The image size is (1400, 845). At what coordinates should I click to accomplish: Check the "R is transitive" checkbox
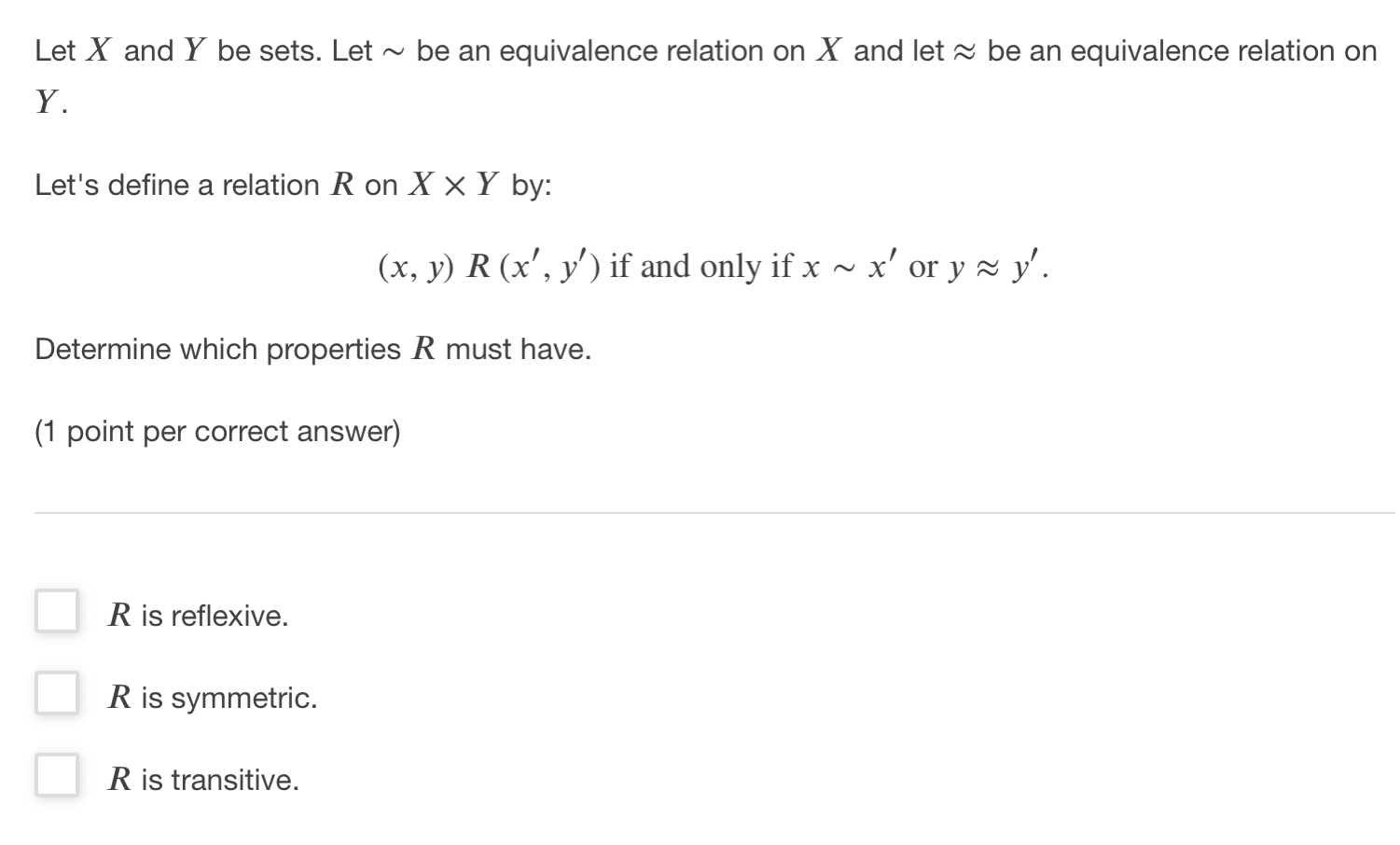click(x=56, y=775)
